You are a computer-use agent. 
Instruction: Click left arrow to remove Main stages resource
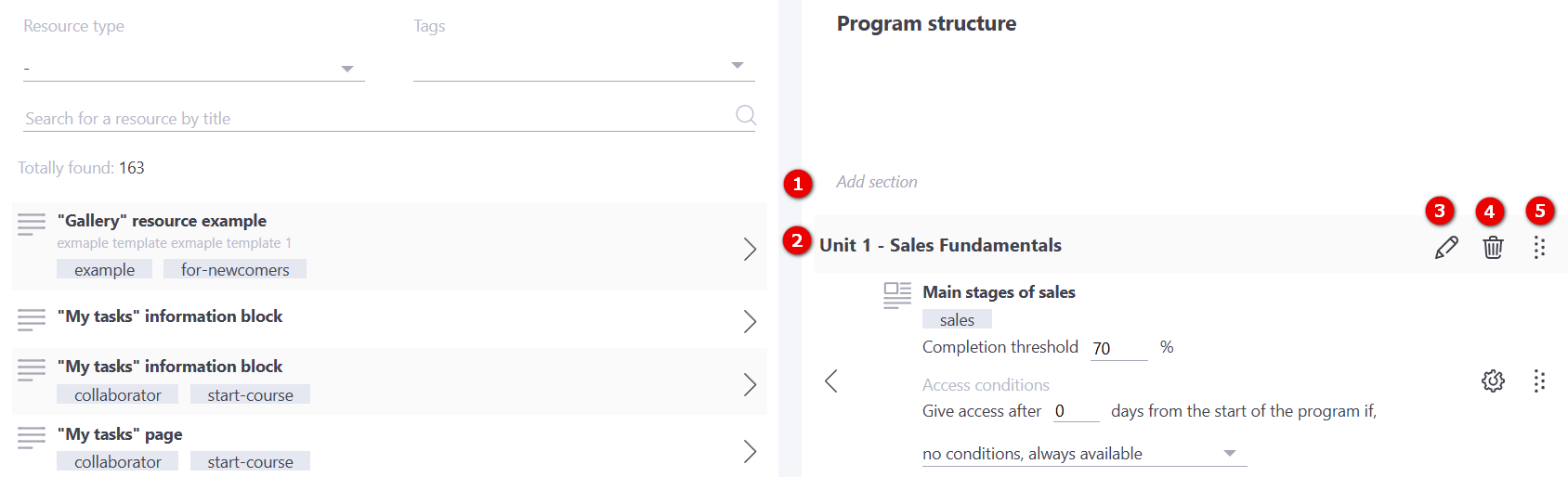click(831, 380)
